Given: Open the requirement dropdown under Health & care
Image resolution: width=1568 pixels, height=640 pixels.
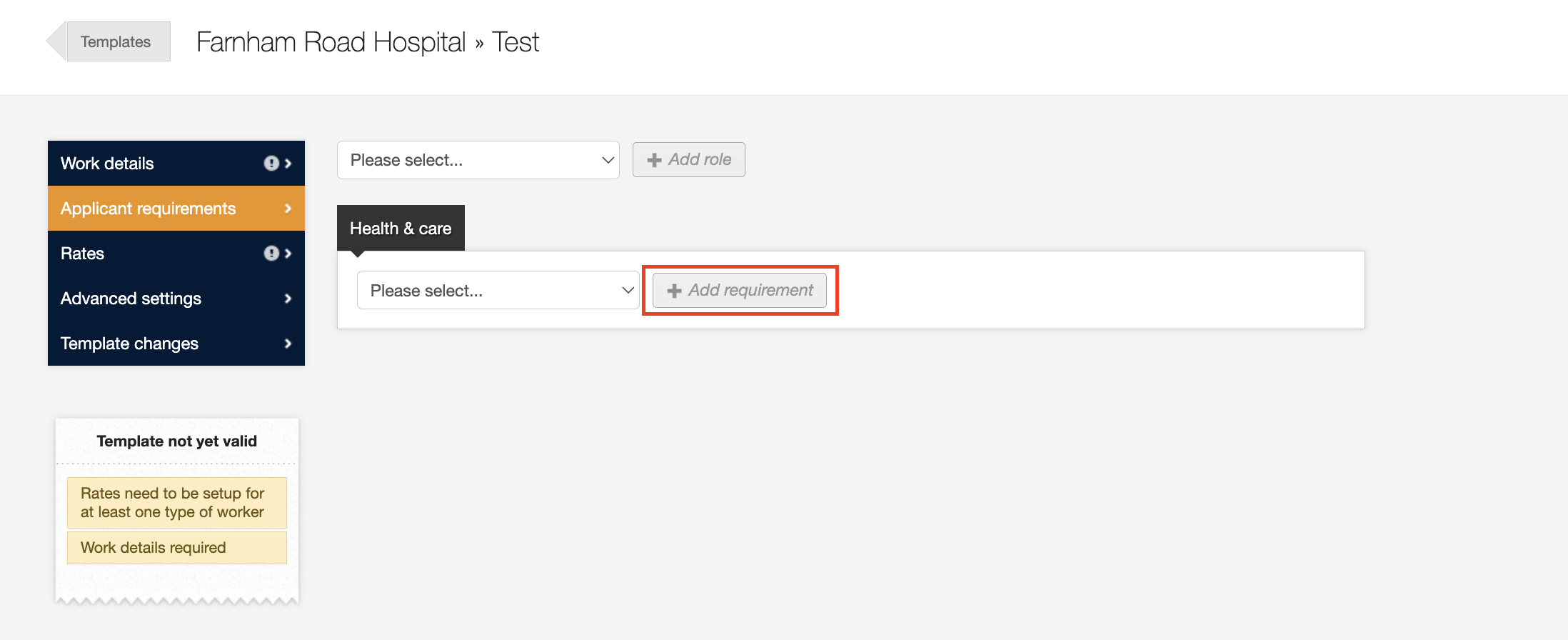Looking at the screenshot, I should [x=498, y=291].
